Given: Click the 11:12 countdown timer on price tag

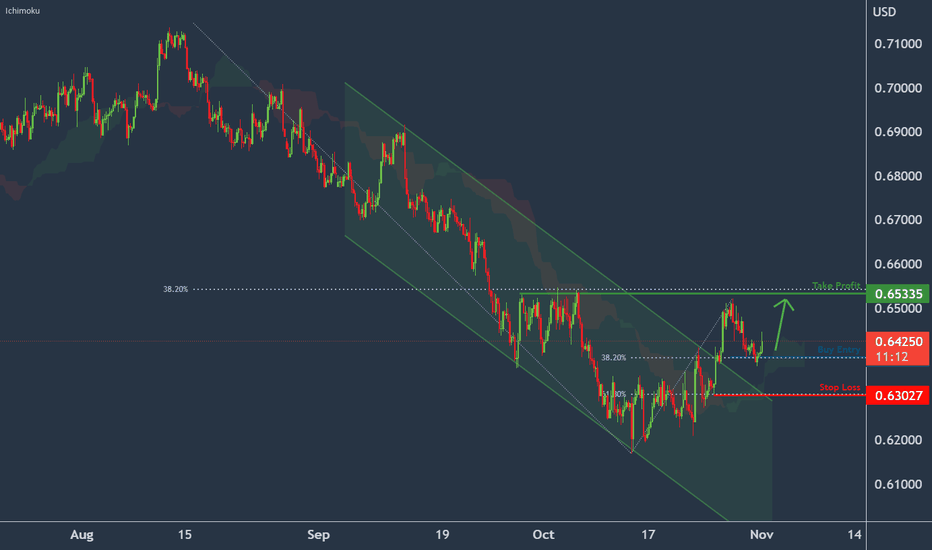Looking at the screenshot, I should (892, 357).
